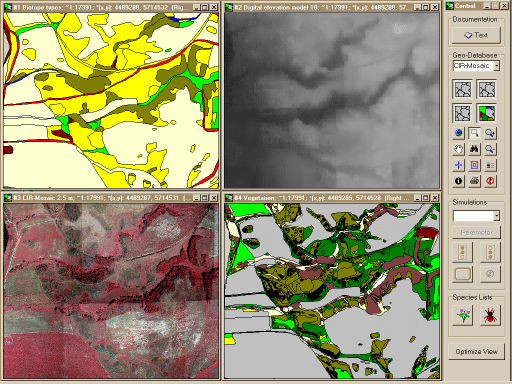Click the Text documentation button
The width and height of the screenshot is (512, 384).
point(476,35)
